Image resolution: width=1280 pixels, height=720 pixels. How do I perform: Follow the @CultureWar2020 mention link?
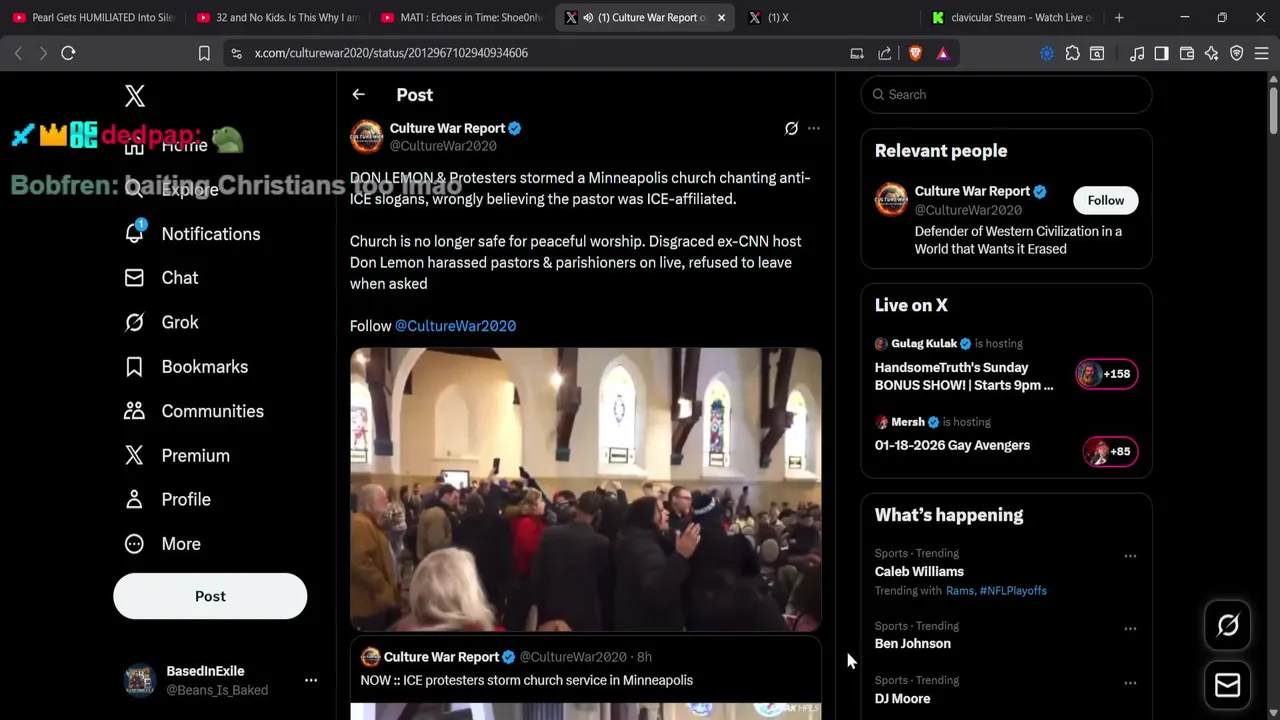[455, 326]
